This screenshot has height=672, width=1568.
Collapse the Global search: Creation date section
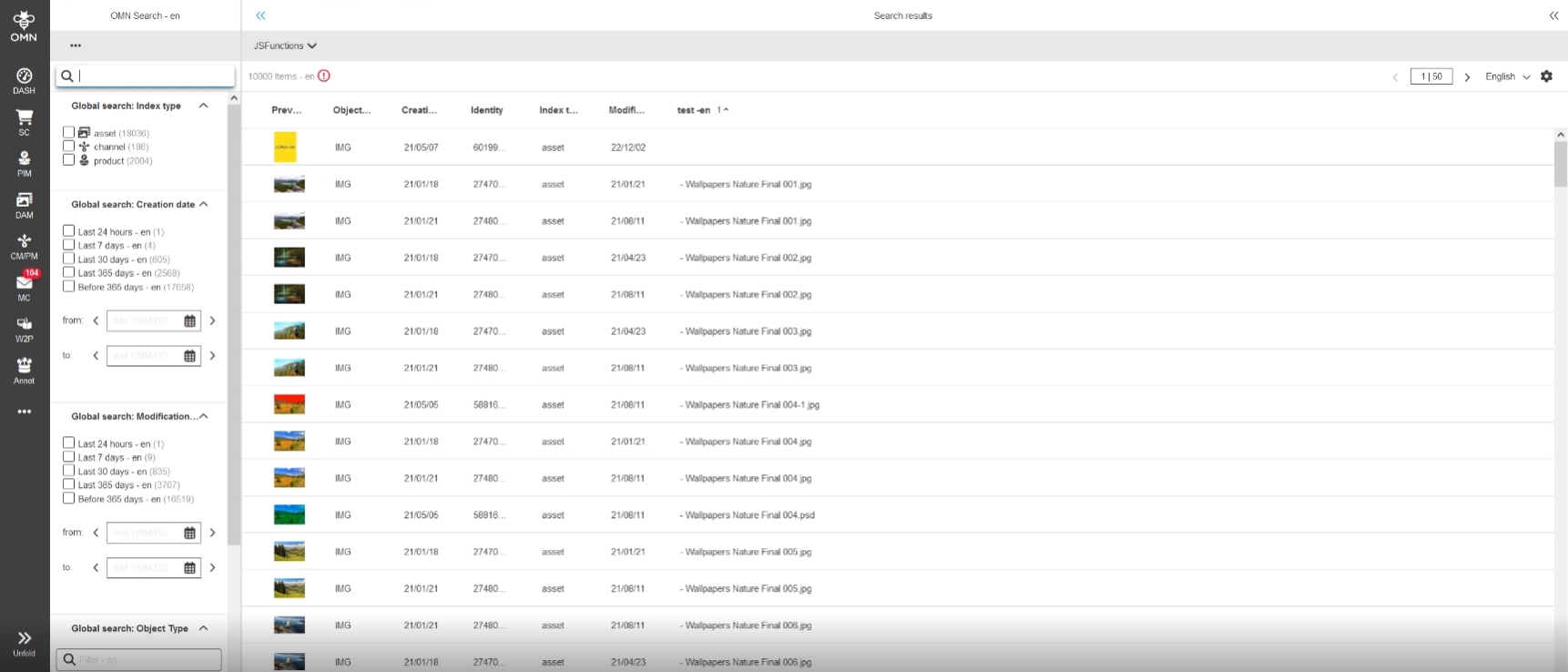coord(204,205)
